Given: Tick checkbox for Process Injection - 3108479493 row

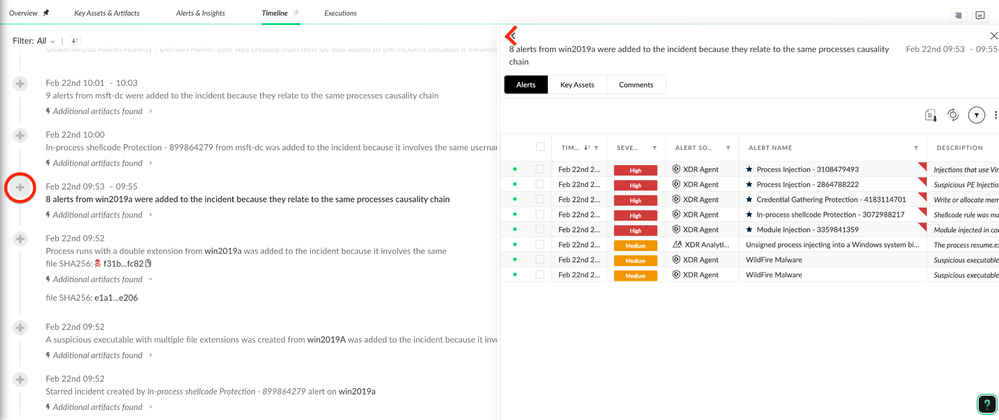Looking at the screenshot, I should coord(540,170).
